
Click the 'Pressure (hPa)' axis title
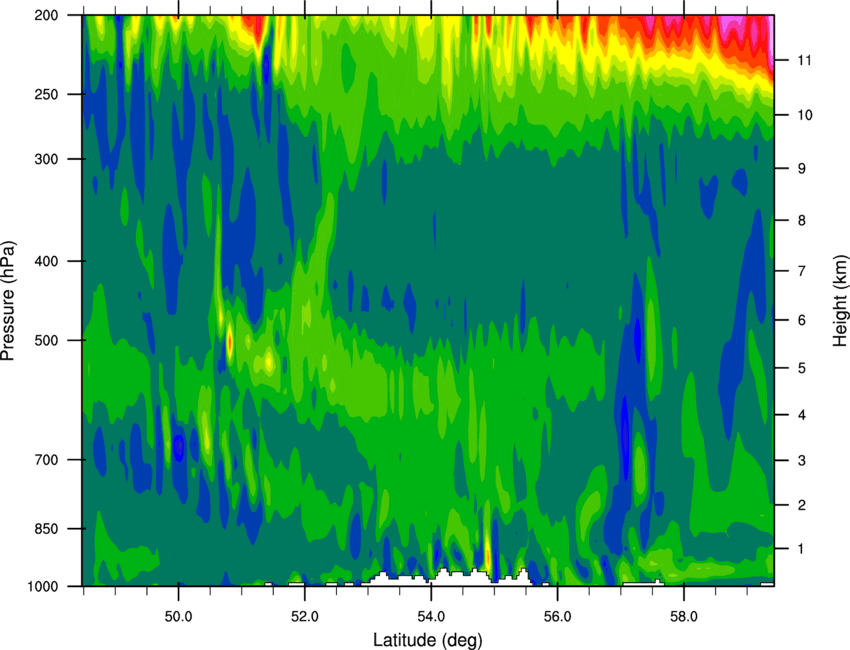[x=8, y=300]
